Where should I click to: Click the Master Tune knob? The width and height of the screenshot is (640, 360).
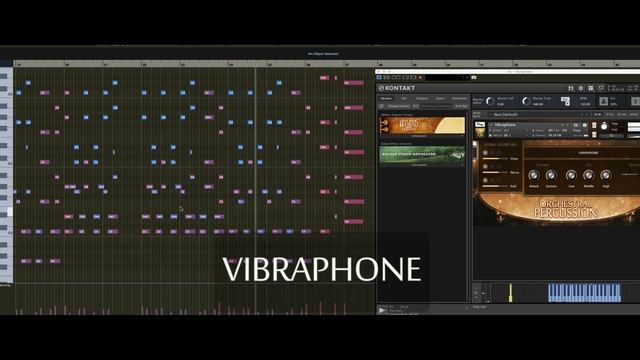click(x=527, y=101)
